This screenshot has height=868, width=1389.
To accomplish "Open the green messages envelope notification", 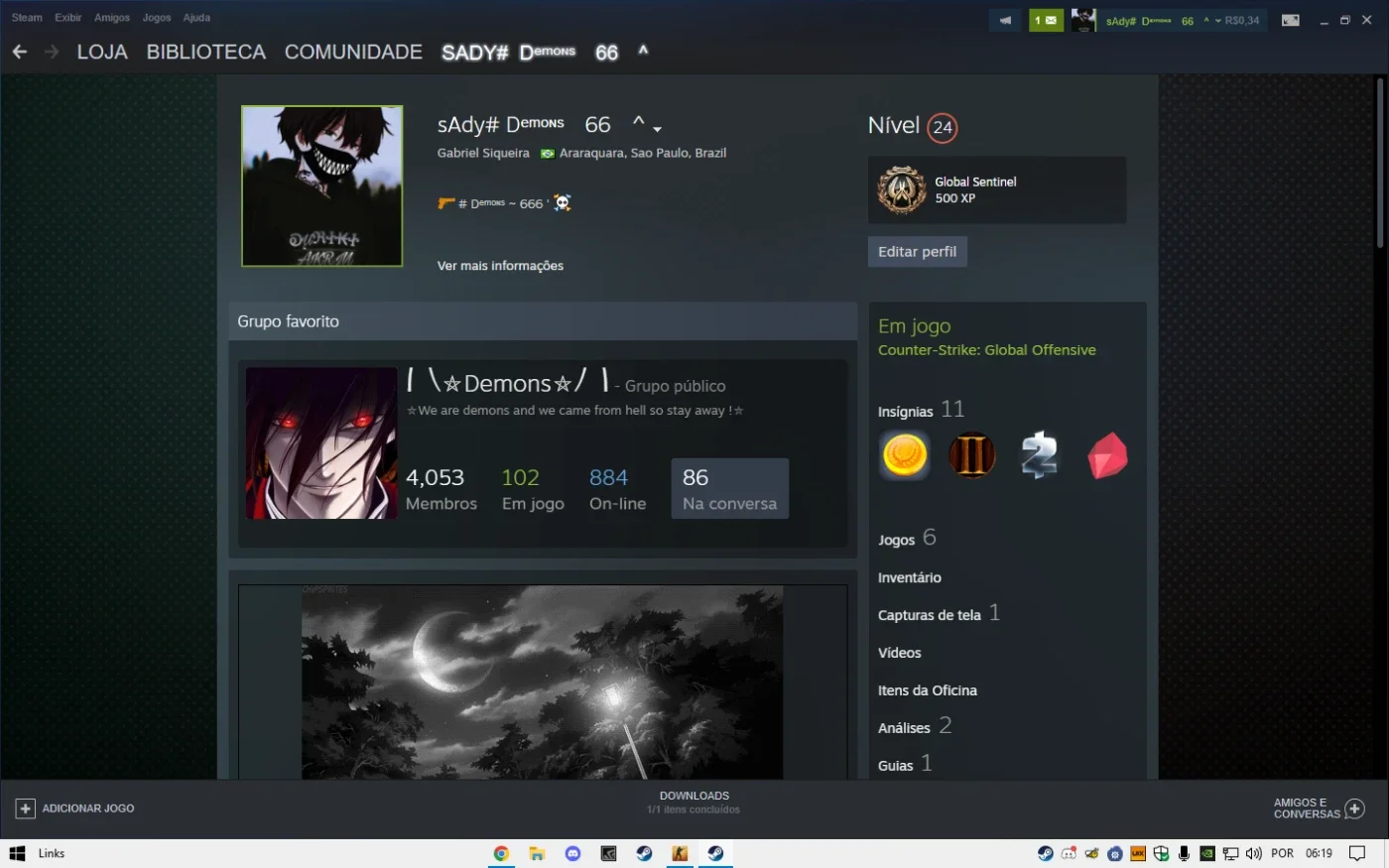I will pyautogui.click(x=1046, y=20).
